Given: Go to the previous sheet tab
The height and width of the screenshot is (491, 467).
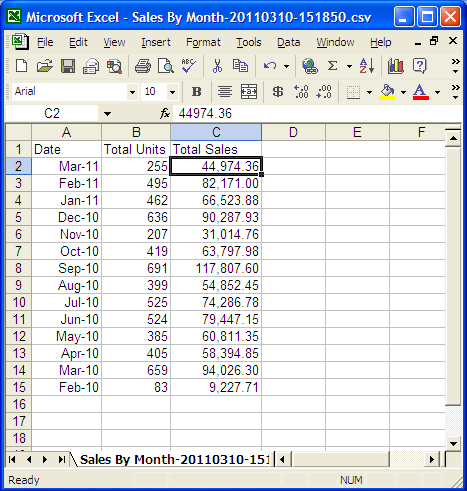Looking at the screenshot, I should [x=29, y=460].
